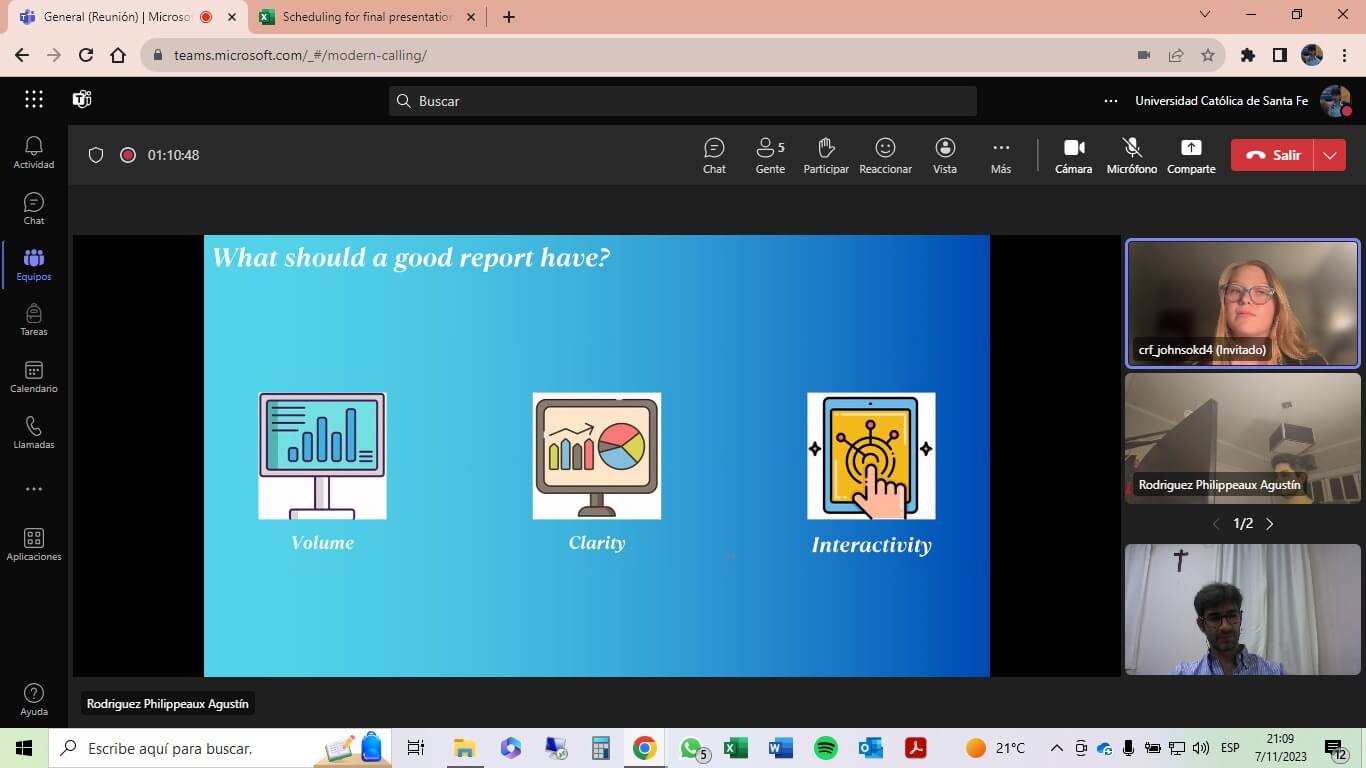Viewport: 1366px width, 768px height.
Task: Open Ayuda help in sidebar
Action: (x=34, y=699)
